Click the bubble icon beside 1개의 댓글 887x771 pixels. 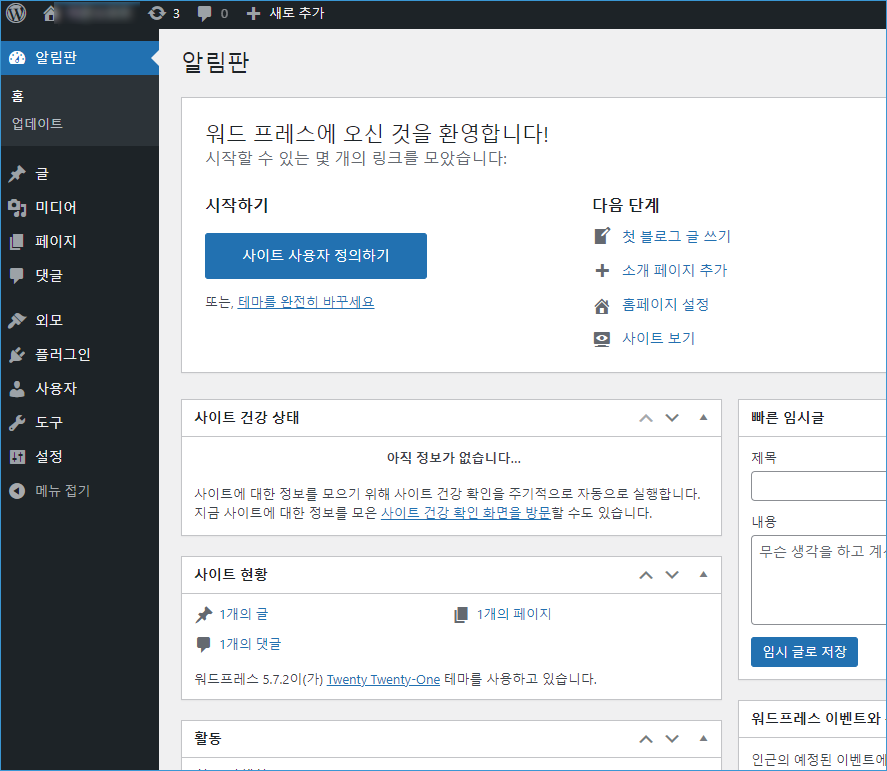203,644
